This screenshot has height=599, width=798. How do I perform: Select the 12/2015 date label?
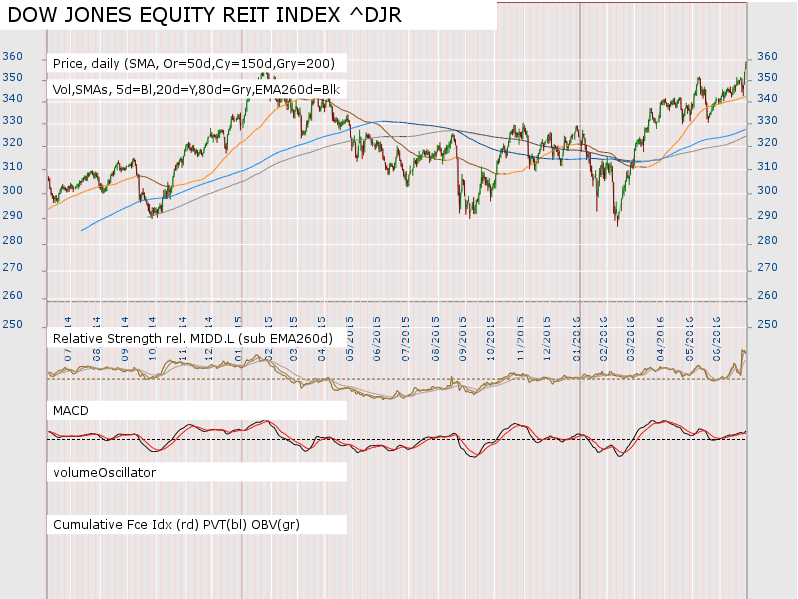pyautogui.click(x=547, y=339)
